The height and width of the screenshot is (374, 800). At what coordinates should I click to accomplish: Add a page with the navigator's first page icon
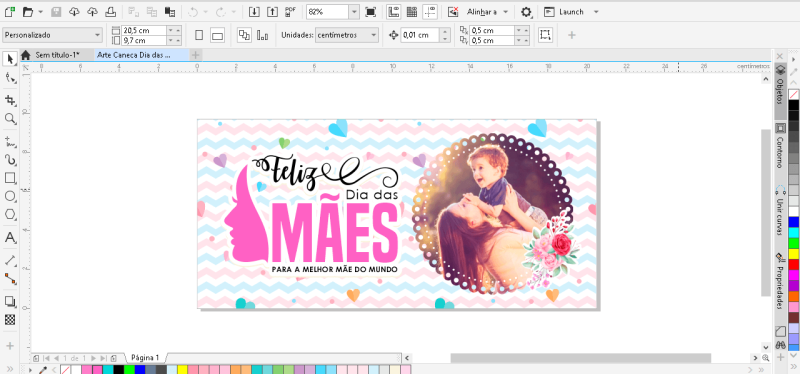tap(36, 358)
